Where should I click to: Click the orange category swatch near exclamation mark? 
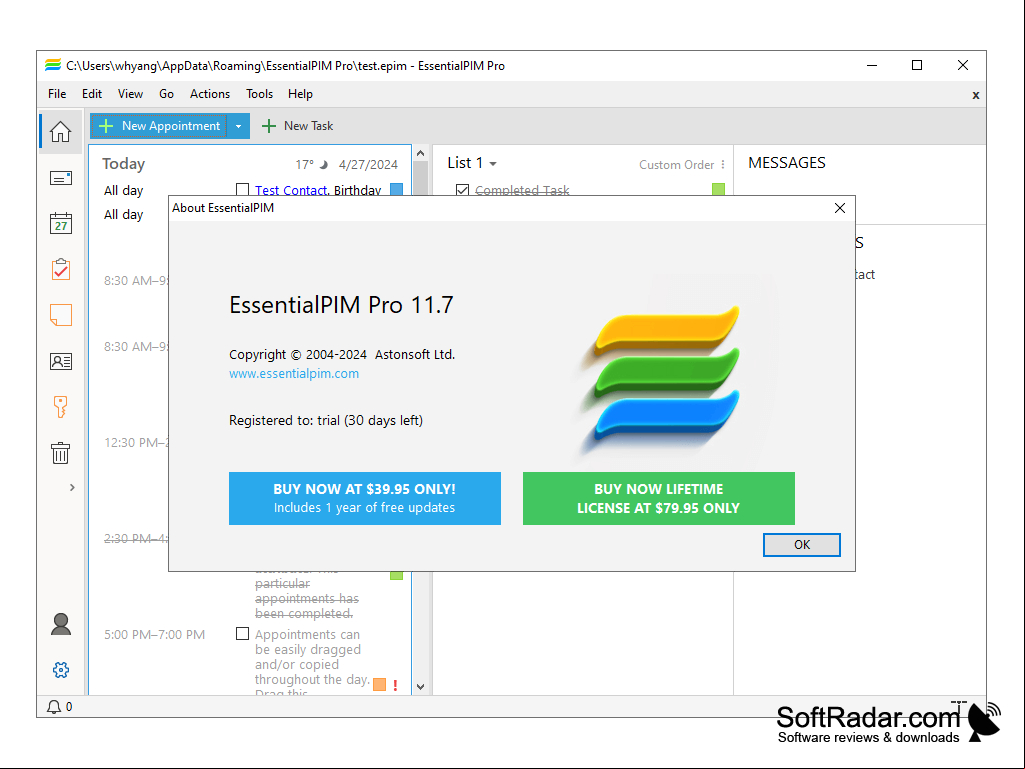379,685
